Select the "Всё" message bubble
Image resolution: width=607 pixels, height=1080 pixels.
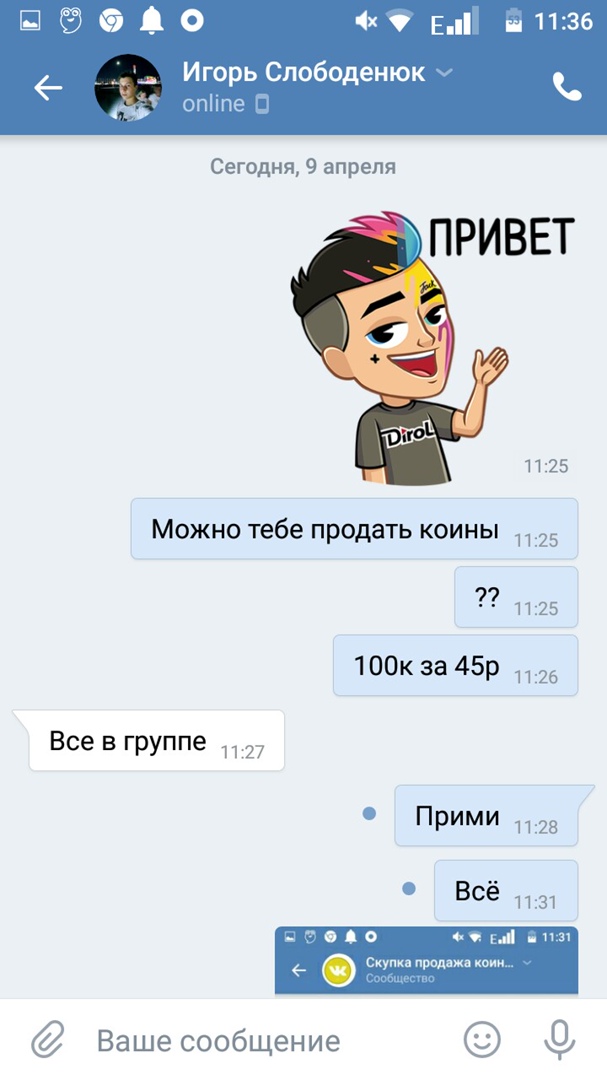tap(506, 891)
